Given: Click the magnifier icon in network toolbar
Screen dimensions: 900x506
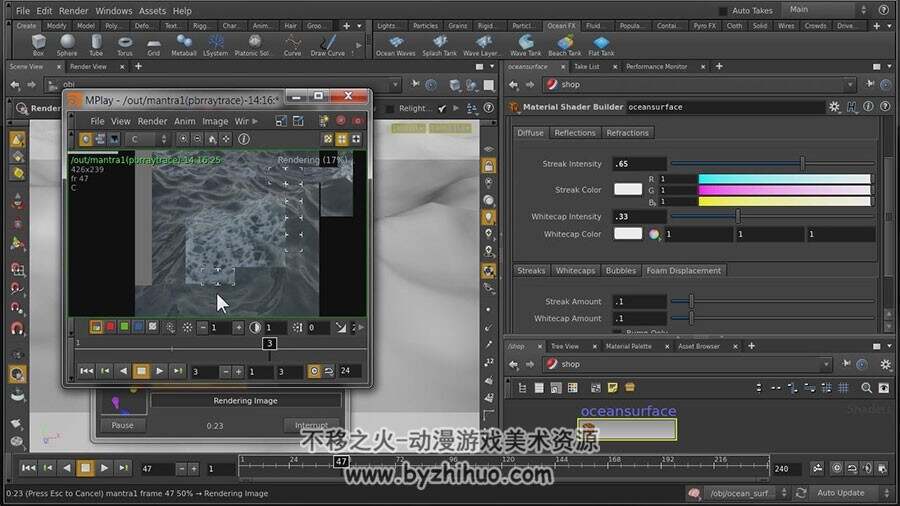Looking at the screenshot, I should click(866, 388).
